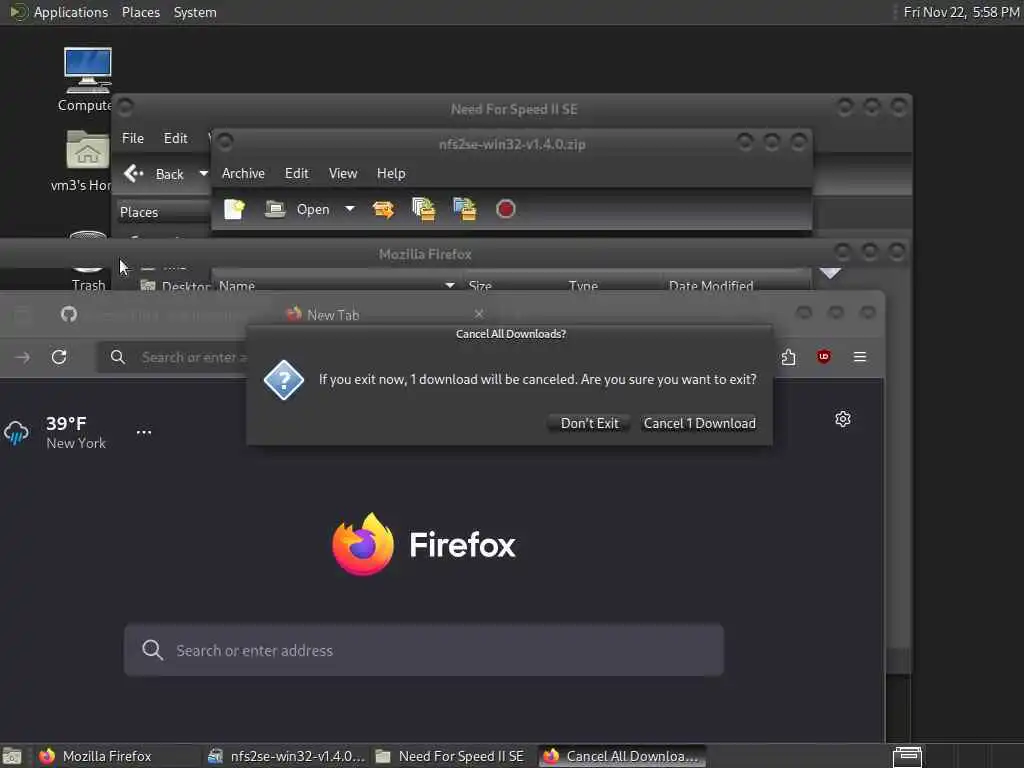Click the search magnifier in address bar
The width and height of the screenshot is (1024, 768).
tap(118, 357)
